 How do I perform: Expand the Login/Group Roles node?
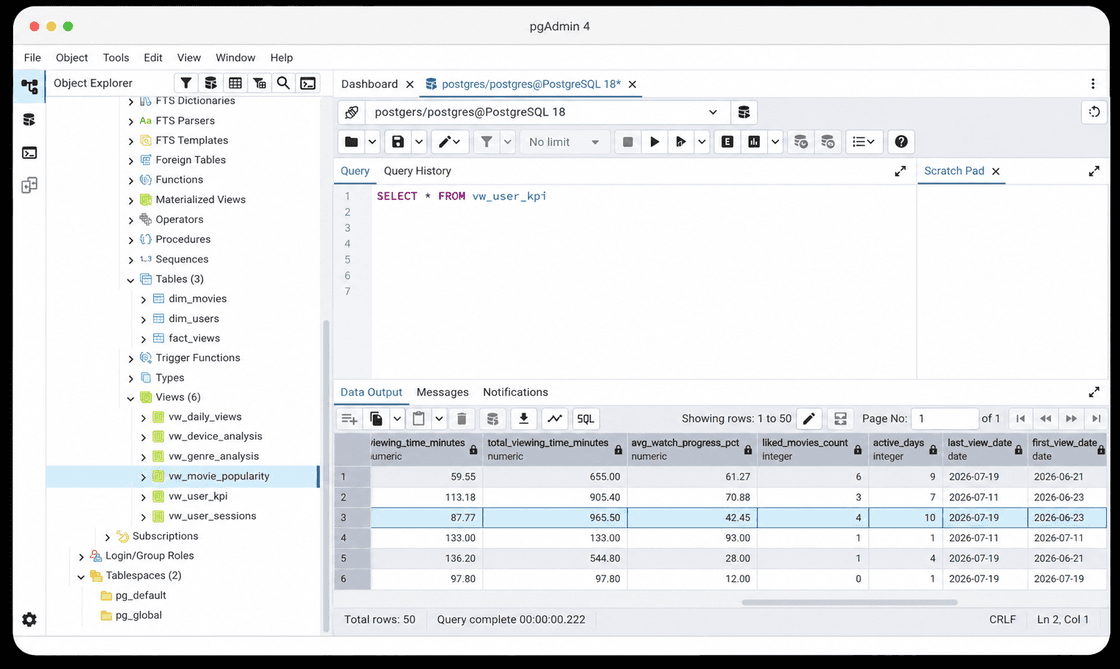point(81,556)
